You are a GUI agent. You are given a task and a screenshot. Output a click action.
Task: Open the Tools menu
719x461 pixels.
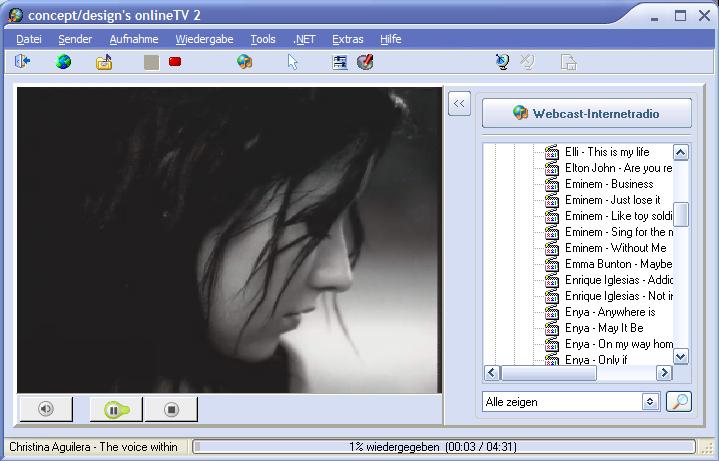point(263,39)
